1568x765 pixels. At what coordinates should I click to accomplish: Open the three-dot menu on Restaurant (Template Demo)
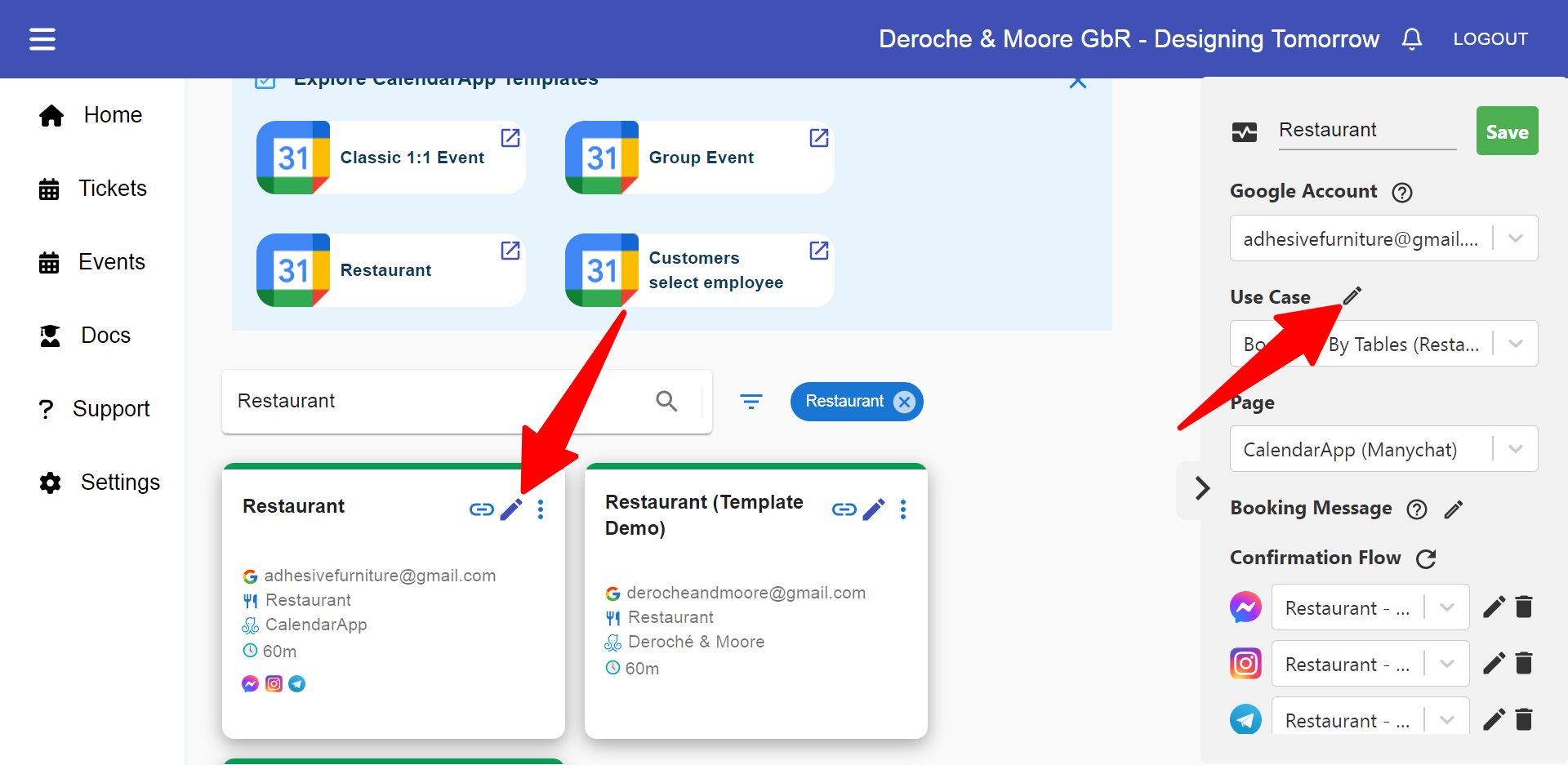pyautogui.click(x=903, y=509)
